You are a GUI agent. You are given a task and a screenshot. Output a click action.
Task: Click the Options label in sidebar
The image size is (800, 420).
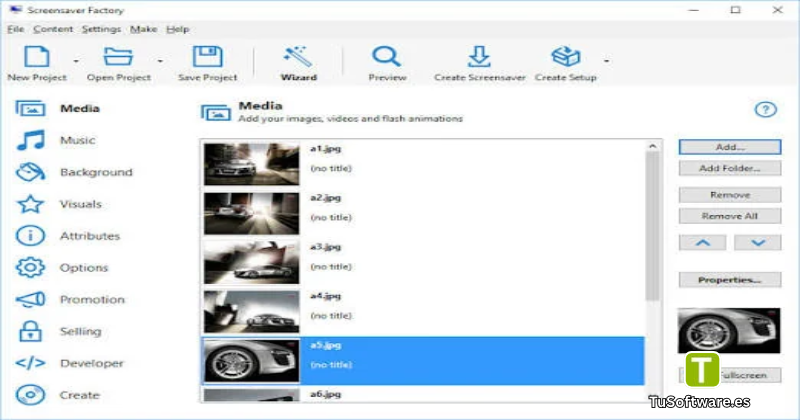point(84,268)
